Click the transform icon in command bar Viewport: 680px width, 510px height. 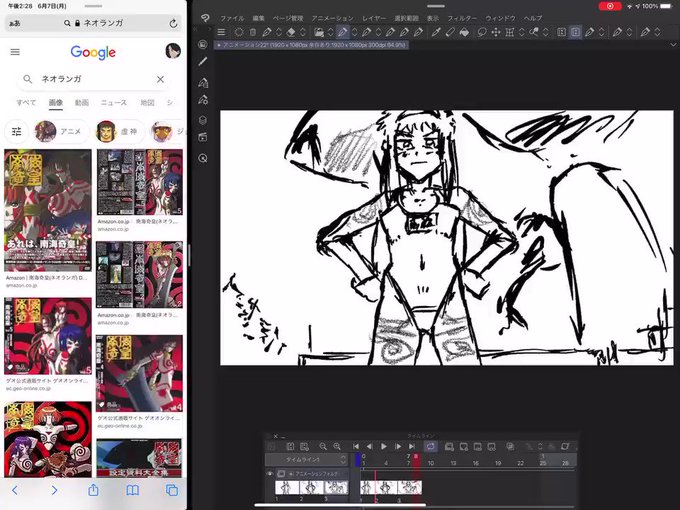[x=510, y=32]
